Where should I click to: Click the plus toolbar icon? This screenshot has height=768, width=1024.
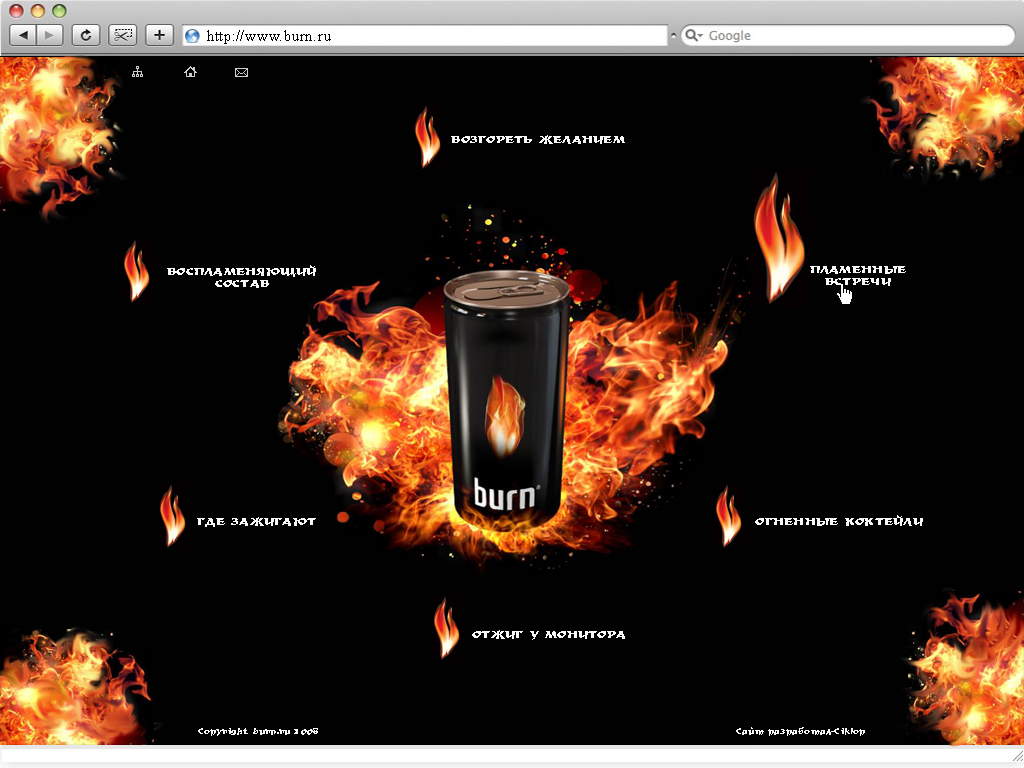tap(158, 34)
